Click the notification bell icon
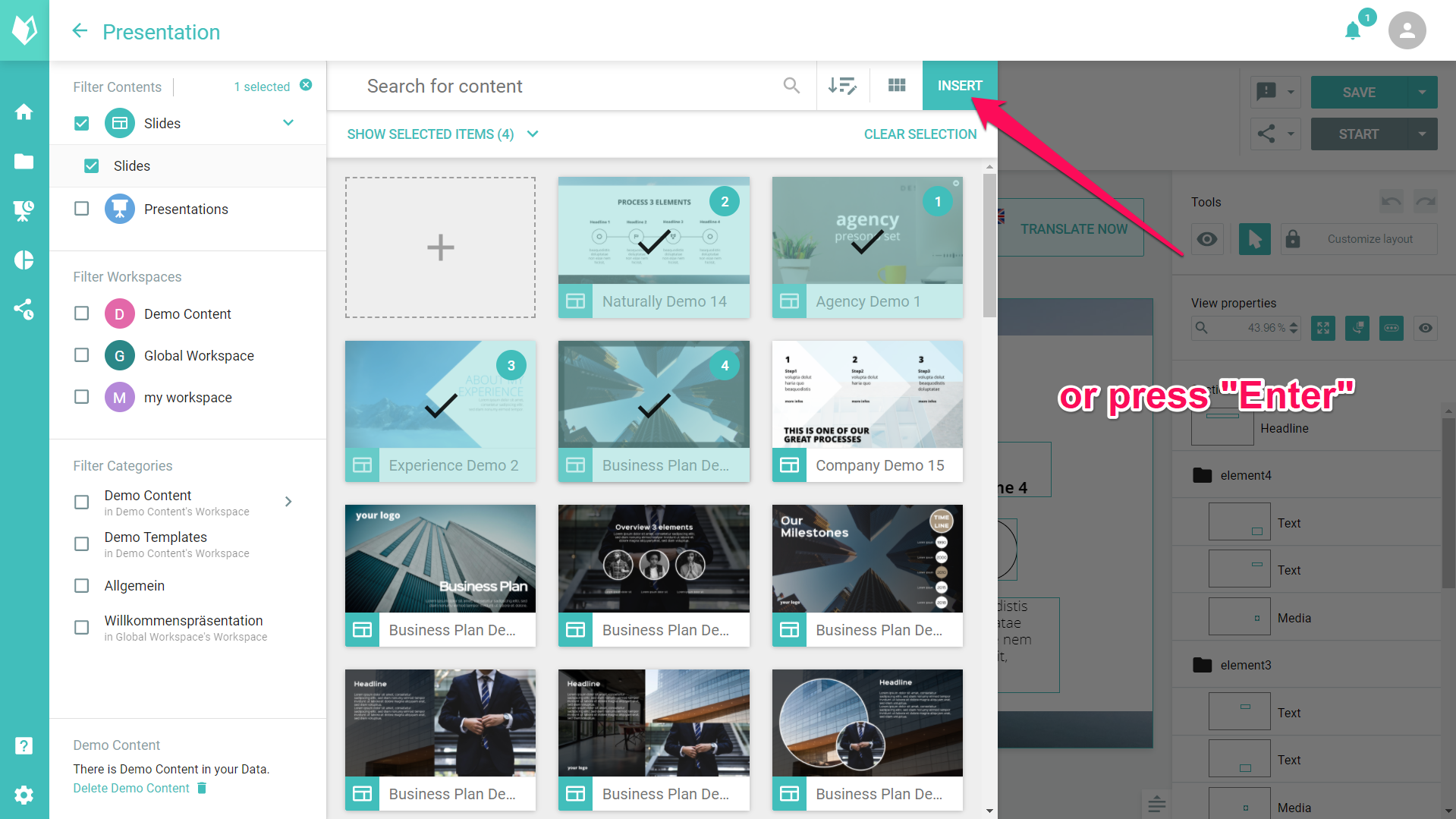Screen dimensions: 1456x819 (x=1352, y=31)
